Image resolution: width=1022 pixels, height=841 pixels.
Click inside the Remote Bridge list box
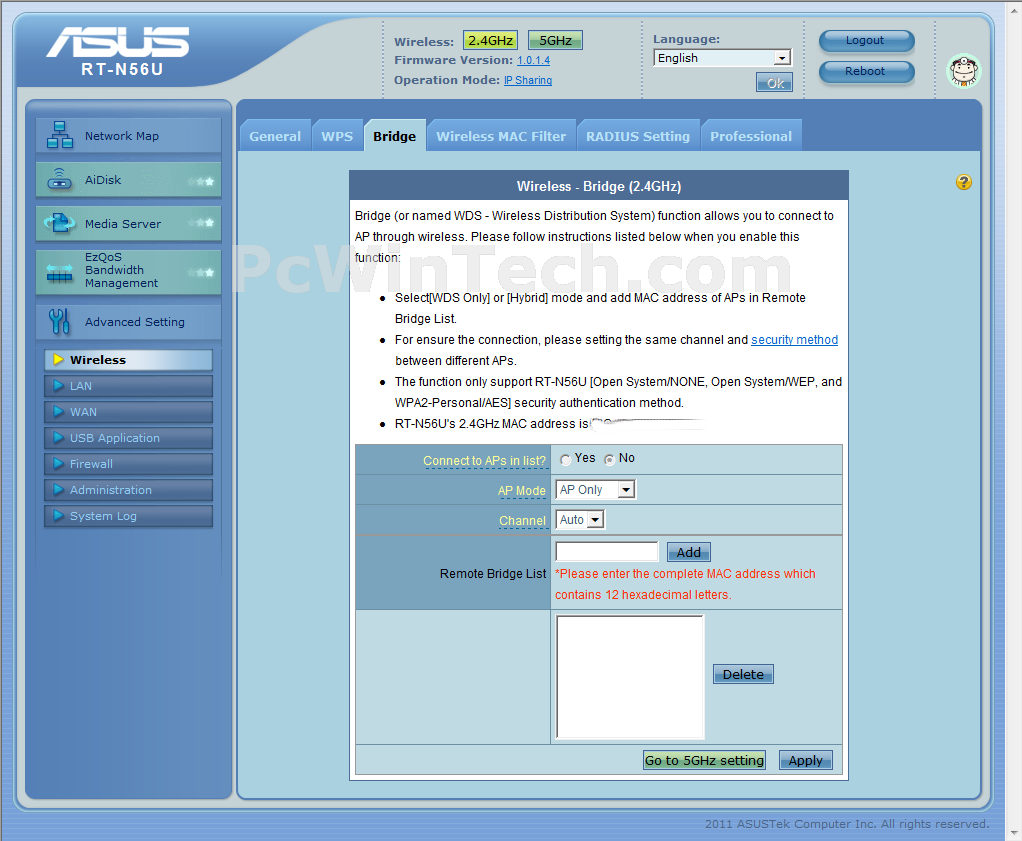[630, 677]
